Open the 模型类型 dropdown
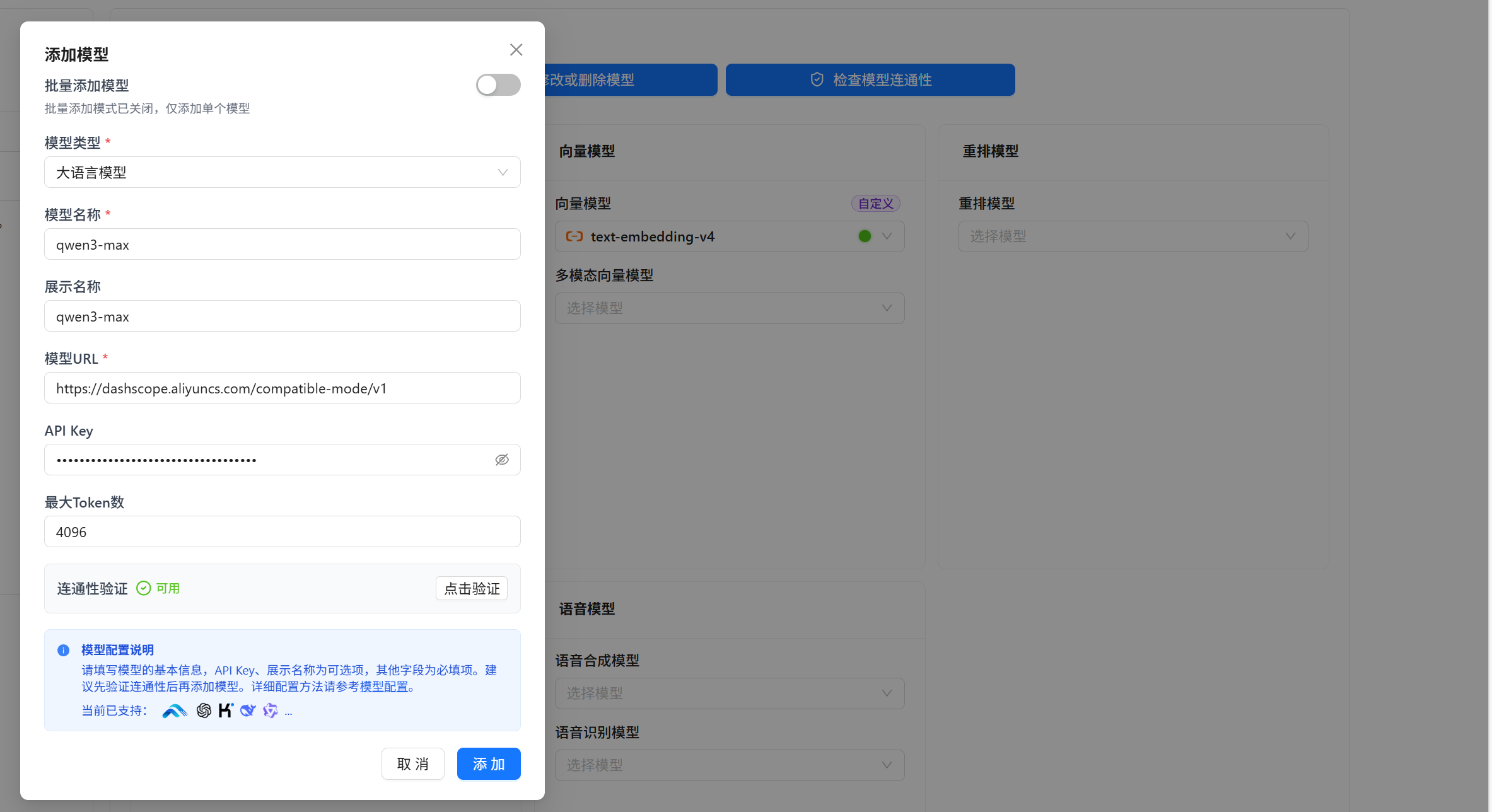This screenshot has height=812, width=1492. click(282, 172)
